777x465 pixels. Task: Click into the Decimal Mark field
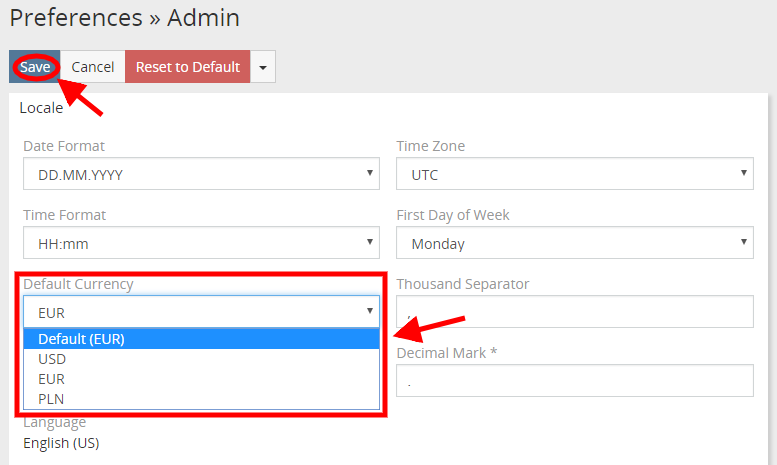[x=575, y=380]
